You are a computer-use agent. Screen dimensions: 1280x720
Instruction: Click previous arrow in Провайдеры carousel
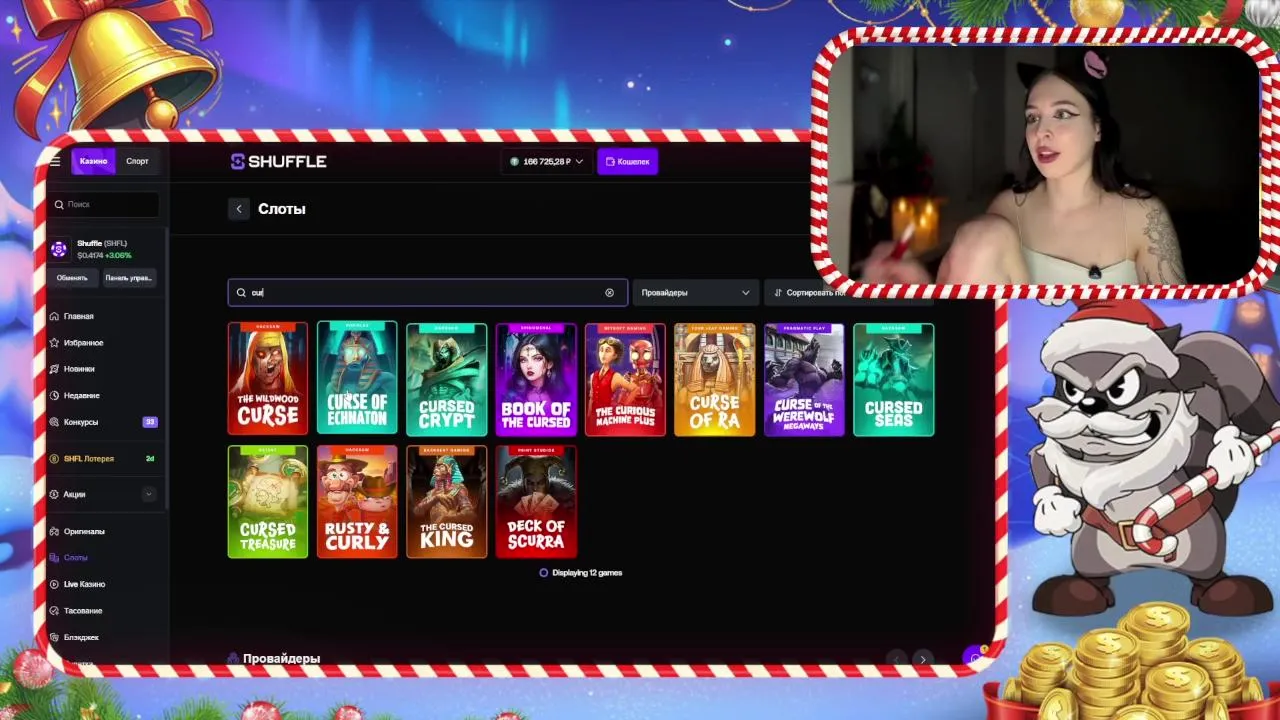(x=897, y=658)
